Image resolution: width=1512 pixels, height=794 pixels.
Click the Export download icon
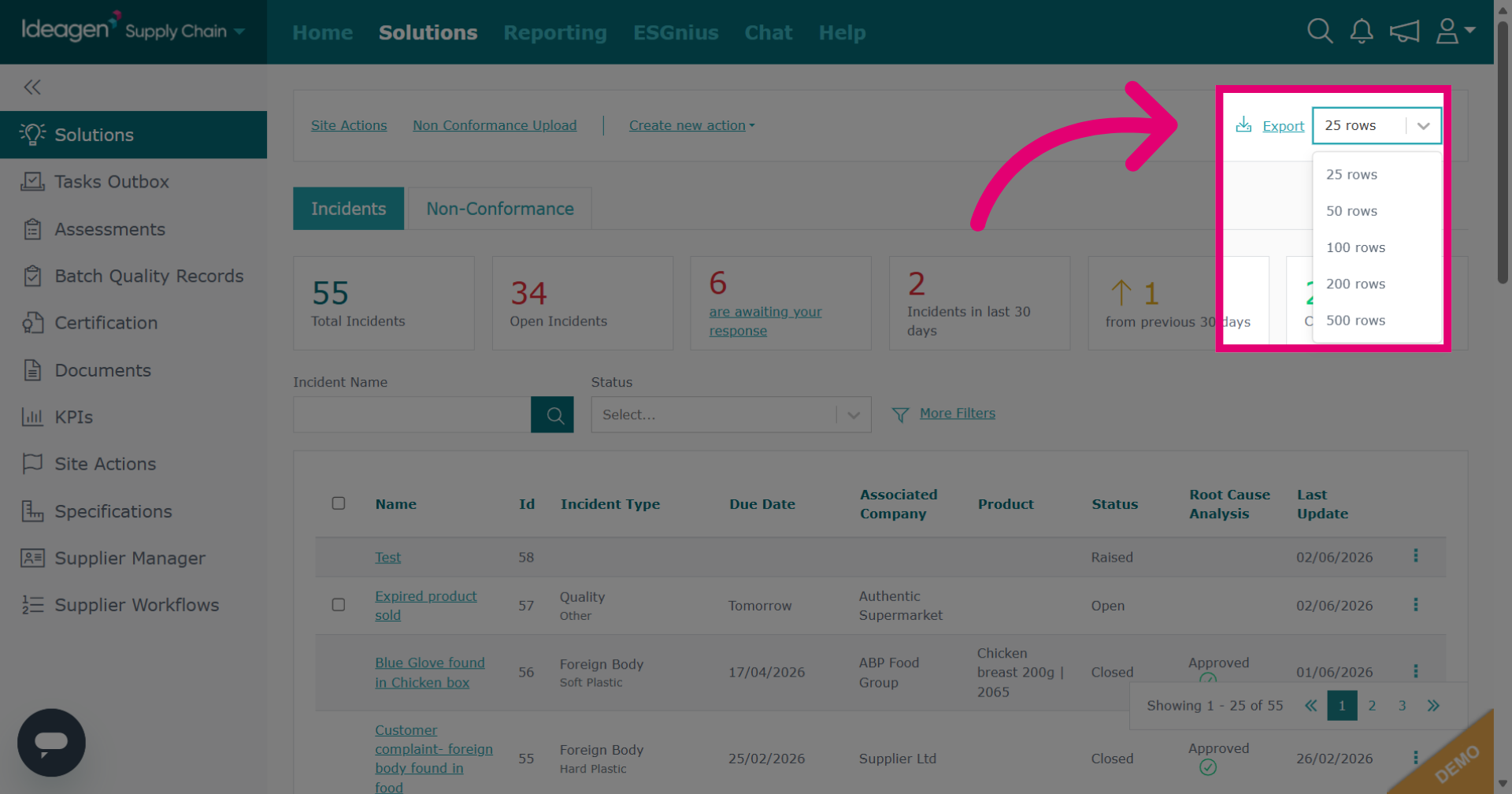click(x=1243, y=124)
